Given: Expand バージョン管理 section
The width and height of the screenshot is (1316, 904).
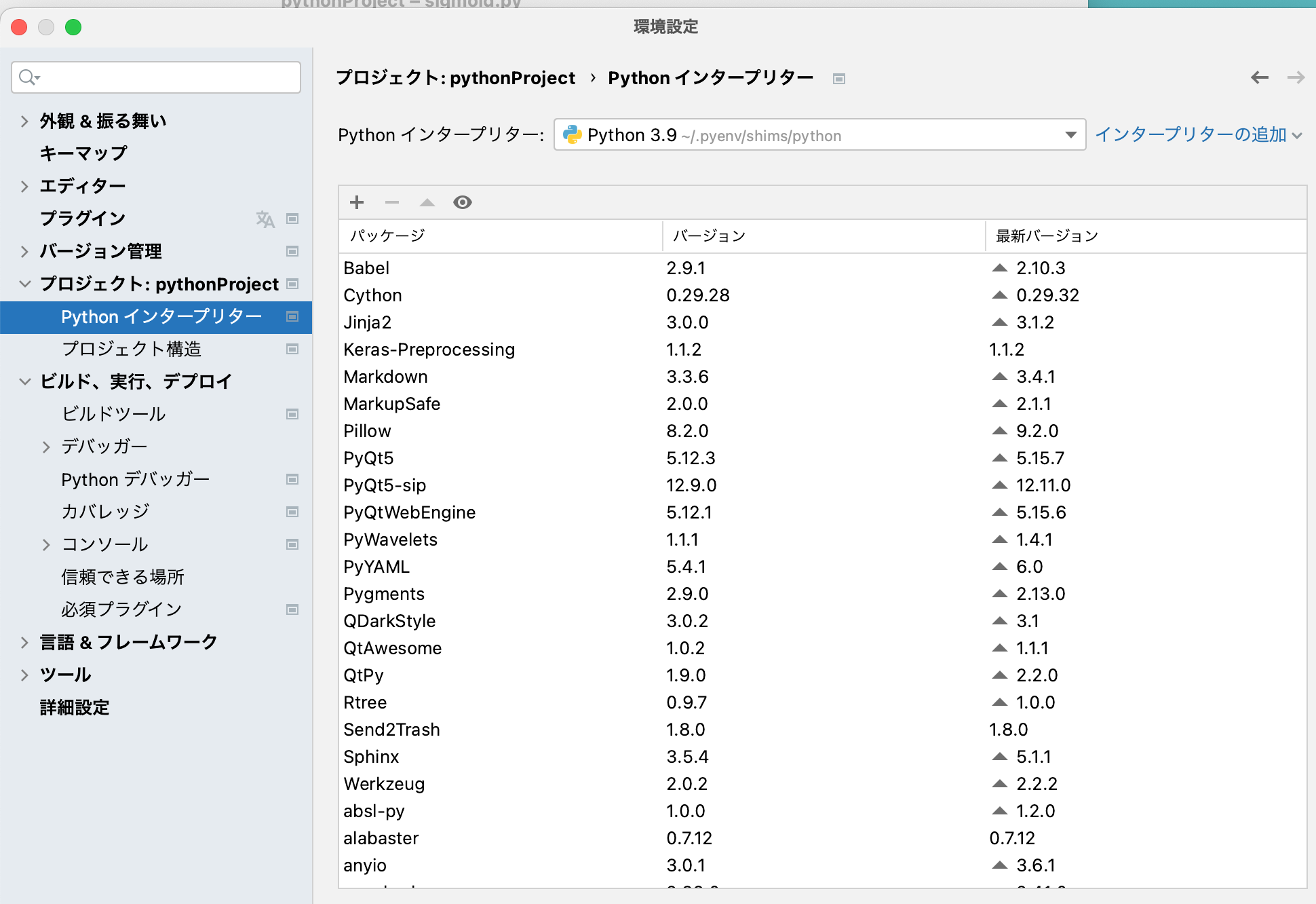Looking at the screenshot, I should click(24, 251).
